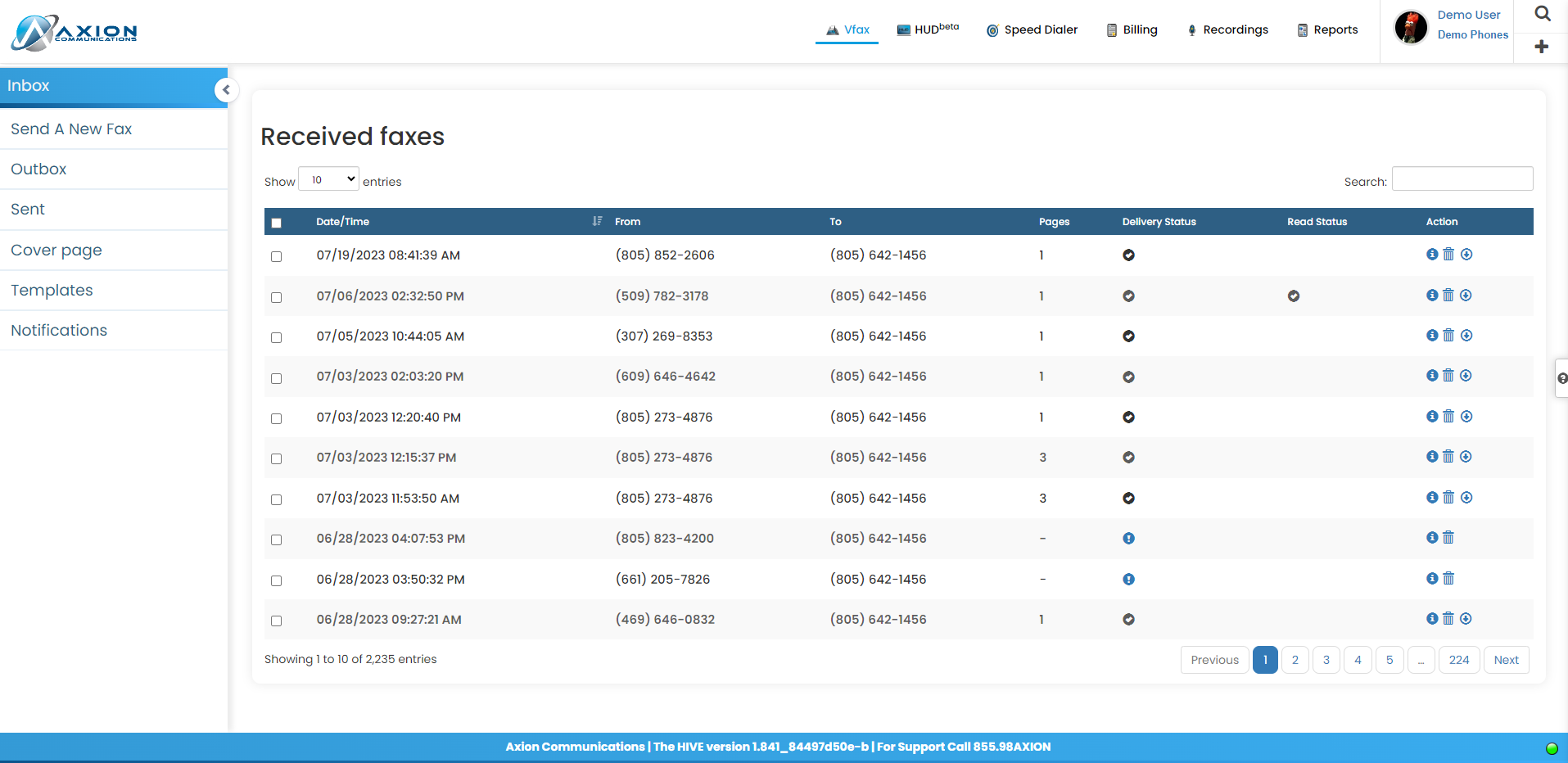
Task: Delete the fax from (509) 782-3178
Action: (1448, 296)
